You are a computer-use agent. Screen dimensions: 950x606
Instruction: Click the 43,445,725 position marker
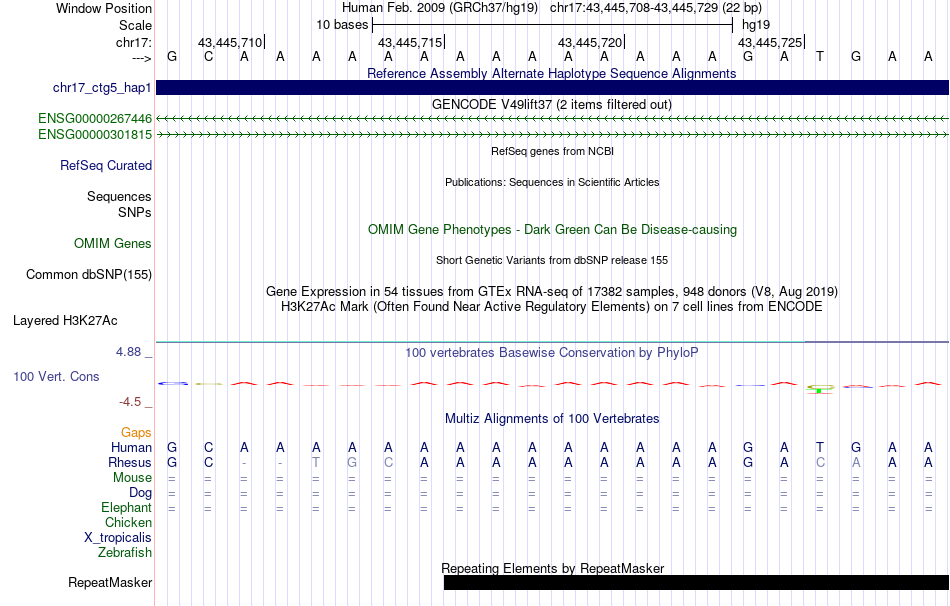click(x=770, y=42)
